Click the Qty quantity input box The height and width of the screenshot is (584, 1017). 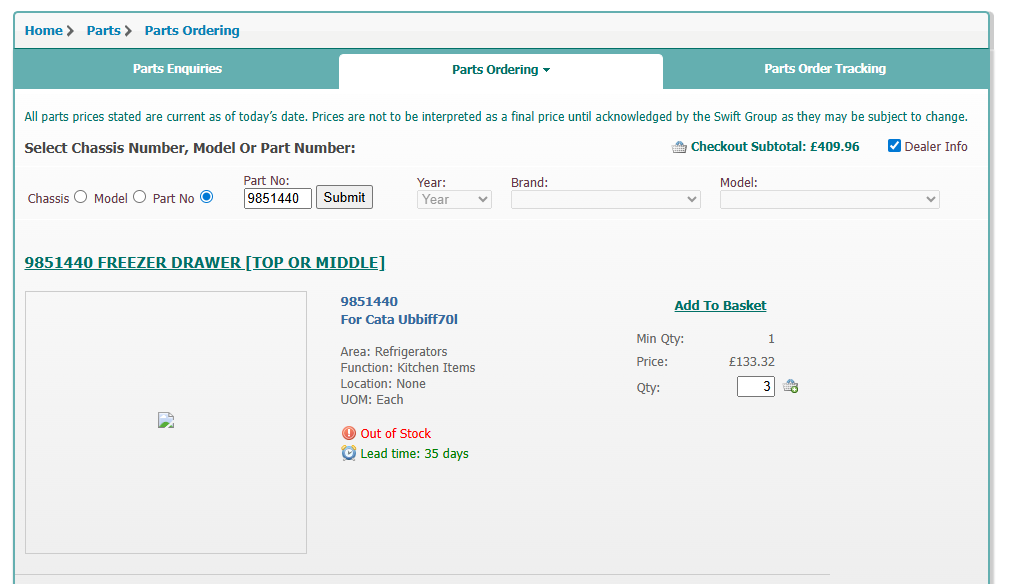(x=756, y=387)
